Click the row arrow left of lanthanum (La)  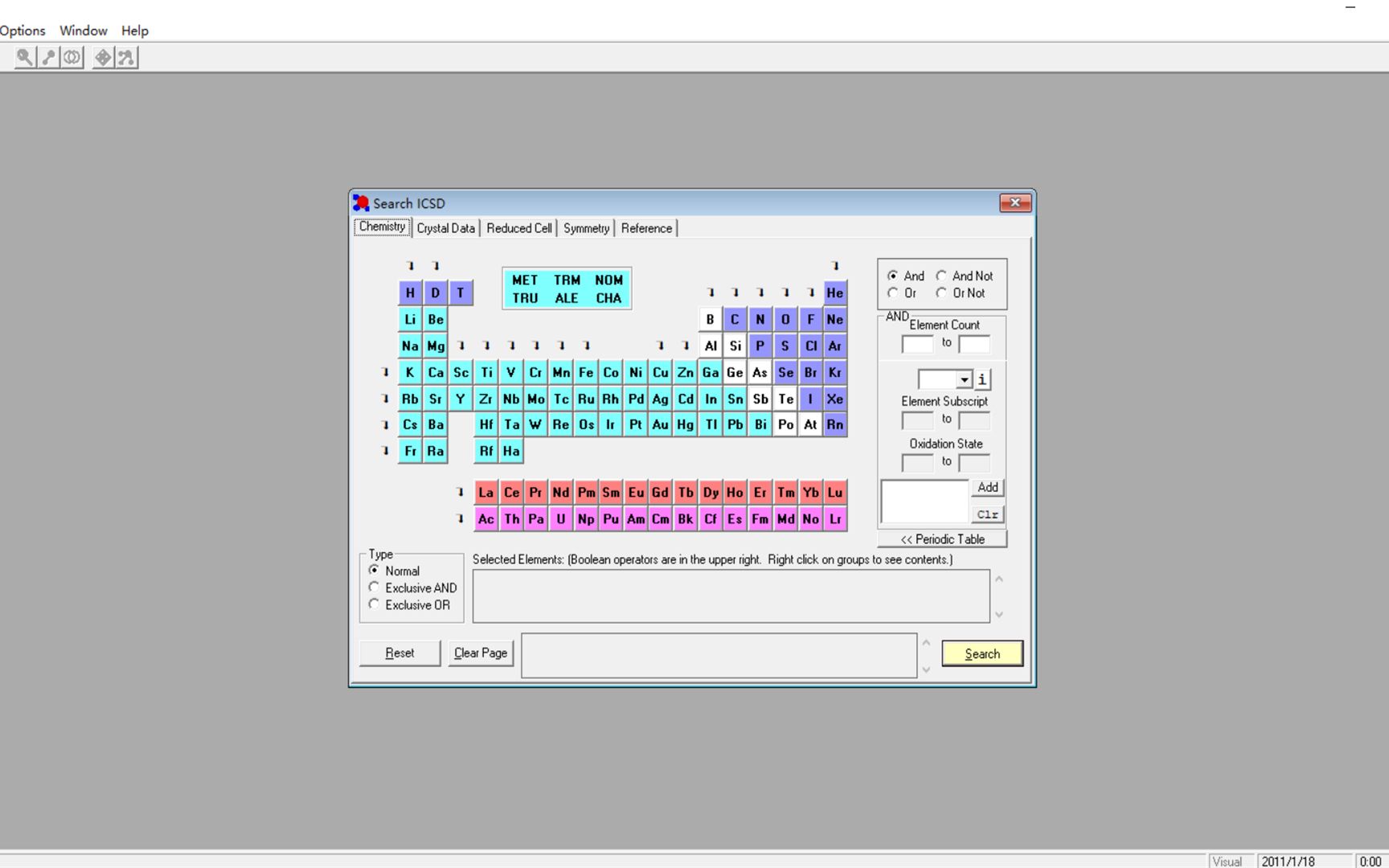point(460,492)
